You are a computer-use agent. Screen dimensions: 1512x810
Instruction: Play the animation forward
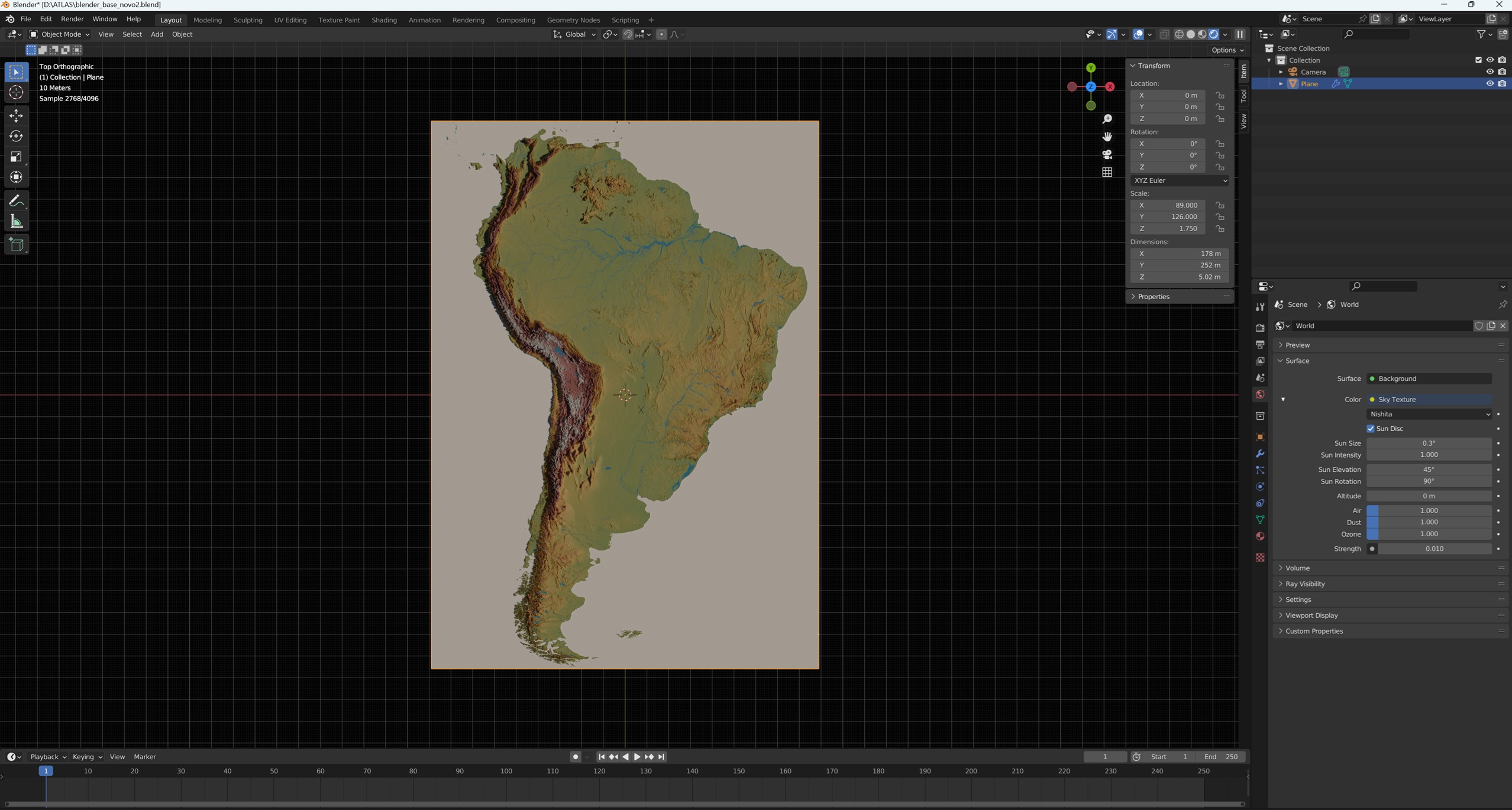click(x=637, y=757)
